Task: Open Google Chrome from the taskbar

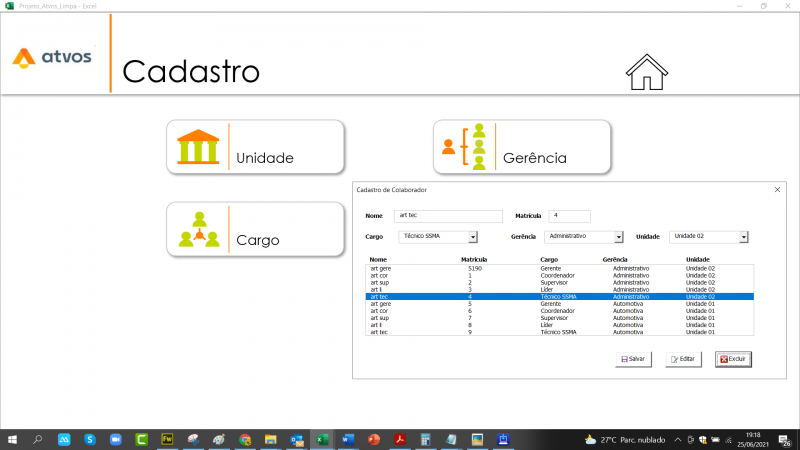Action: 245,439
